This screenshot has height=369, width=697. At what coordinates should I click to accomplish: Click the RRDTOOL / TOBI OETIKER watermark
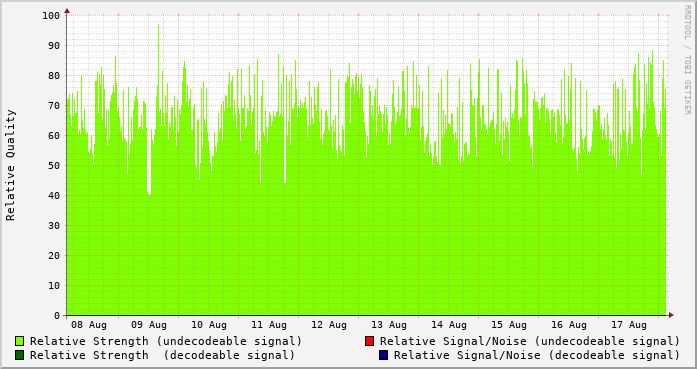pyautogui.click(x=687, y=60)
